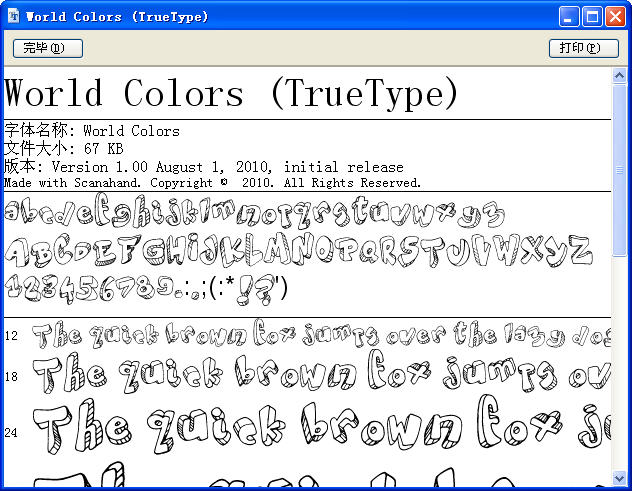632x491 pixels.
Task: Click the vertical scrollbar thumb
Action: click(x=620, y=170)
